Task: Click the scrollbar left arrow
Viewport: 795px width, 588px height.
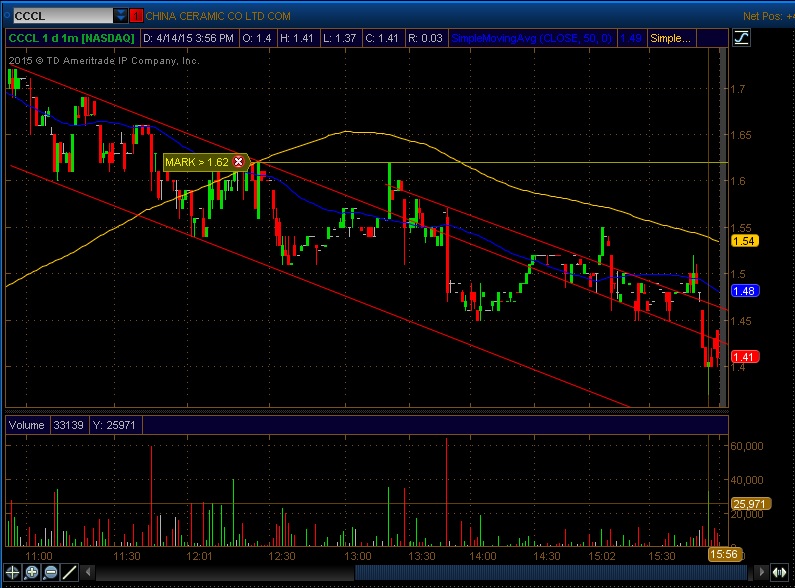Action: [x=88, y=573]
